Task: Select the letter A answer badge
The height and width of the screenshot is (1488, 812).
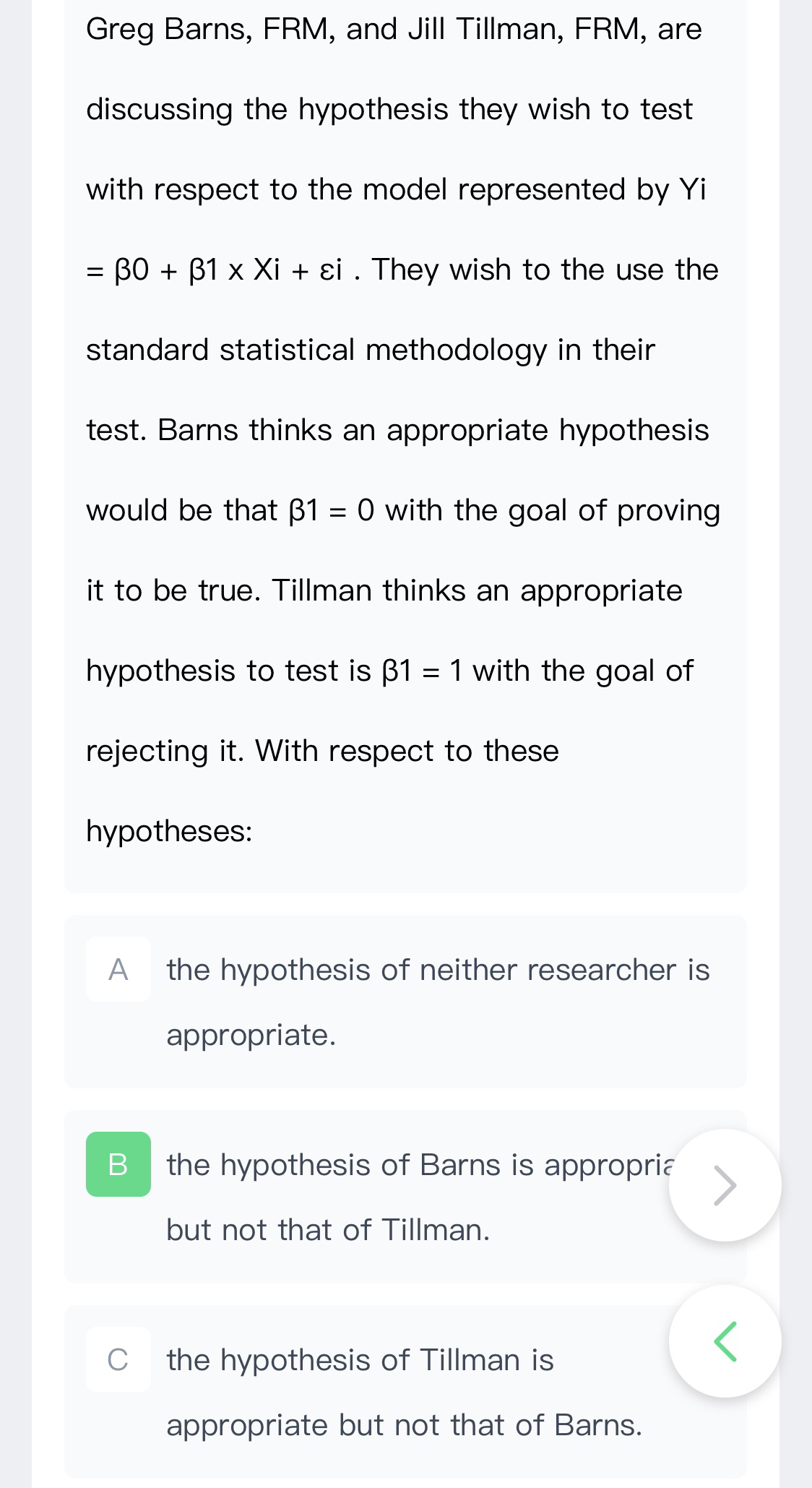Action: coord(118,969)
